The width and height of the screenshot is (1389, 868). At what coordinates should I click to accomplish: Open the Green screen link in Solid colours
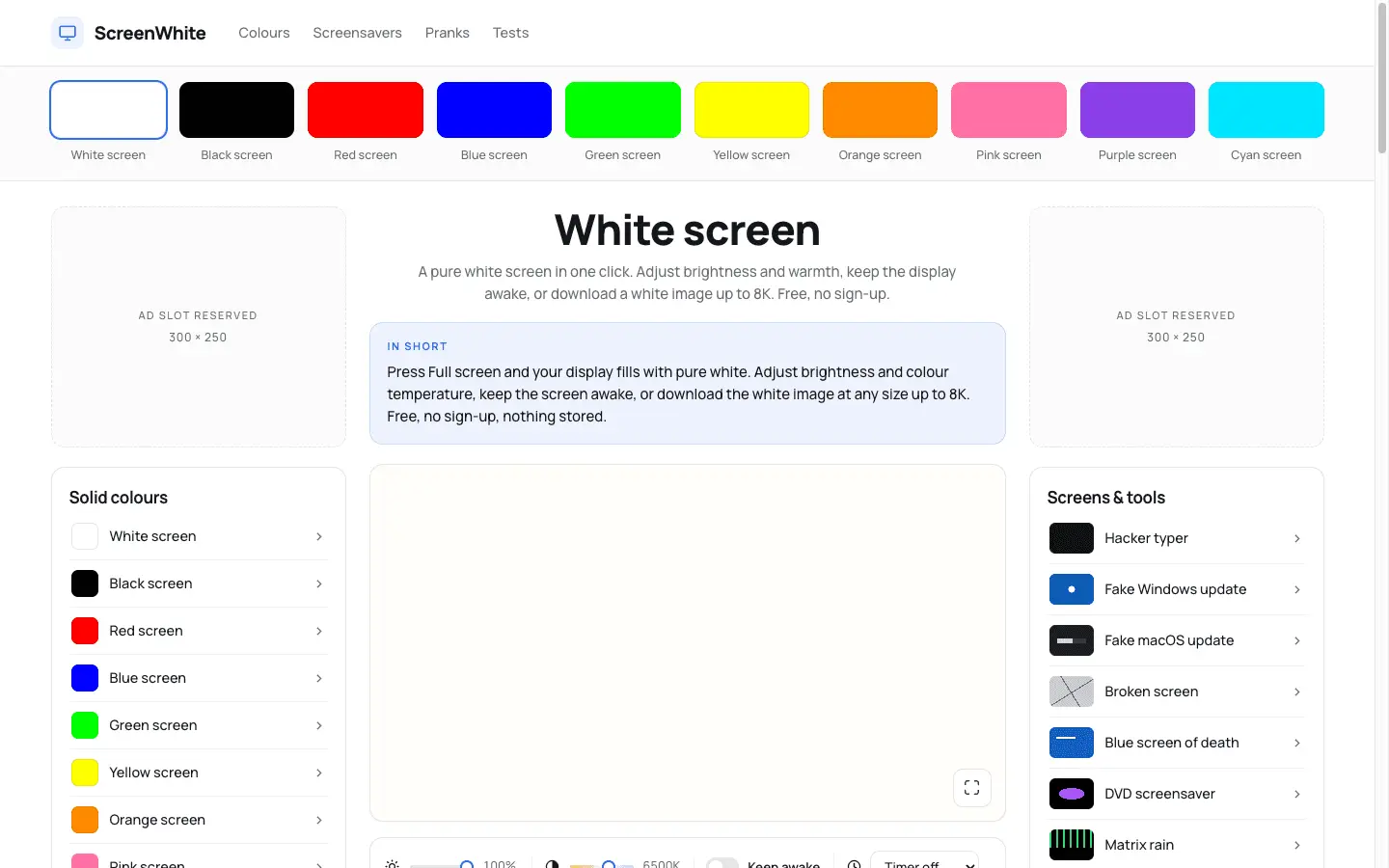153,725
